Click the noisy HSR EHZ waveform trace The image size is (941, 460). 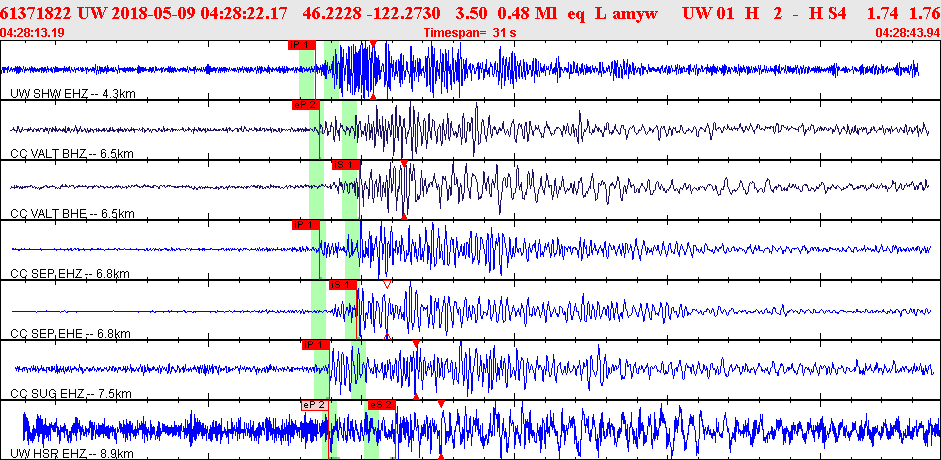point(480,430)
